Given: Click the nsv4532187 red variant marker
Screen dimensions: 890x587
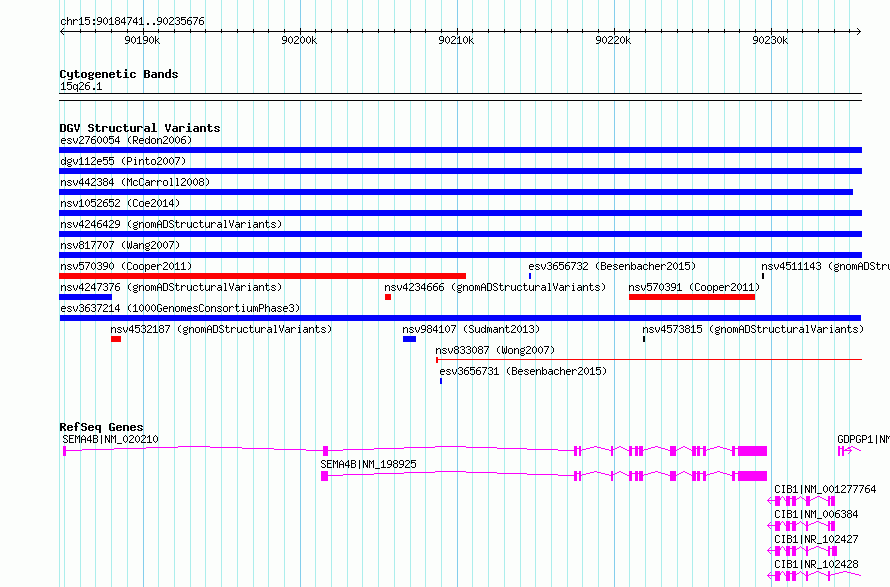Looking at the screenshot, I should point(116,339).
